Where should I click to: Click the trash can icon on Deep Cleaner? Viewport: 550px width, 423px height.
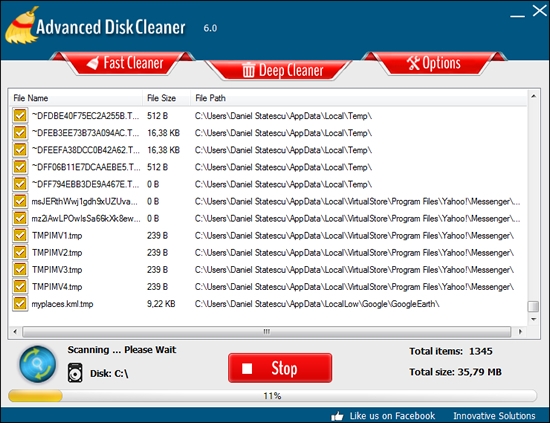pyautogui.click(x=248, y=70)
